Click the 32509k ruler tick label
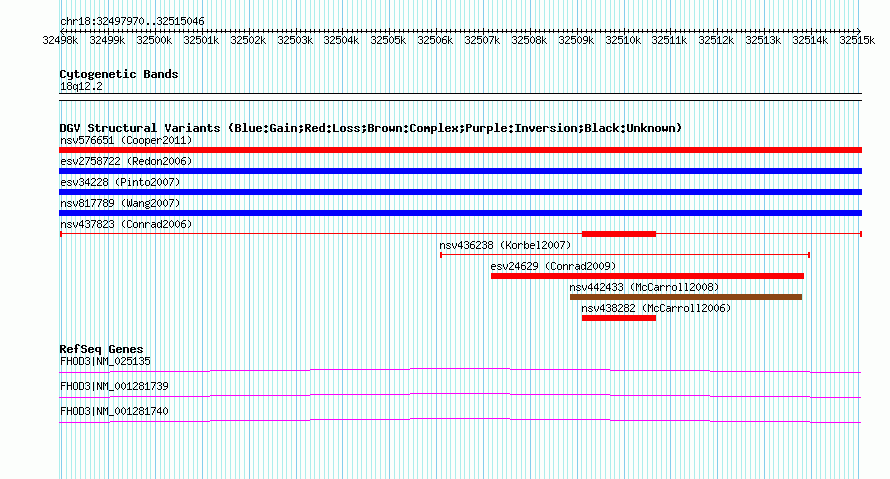The height and width of the screenshot is (479, 890). [576, 40]
